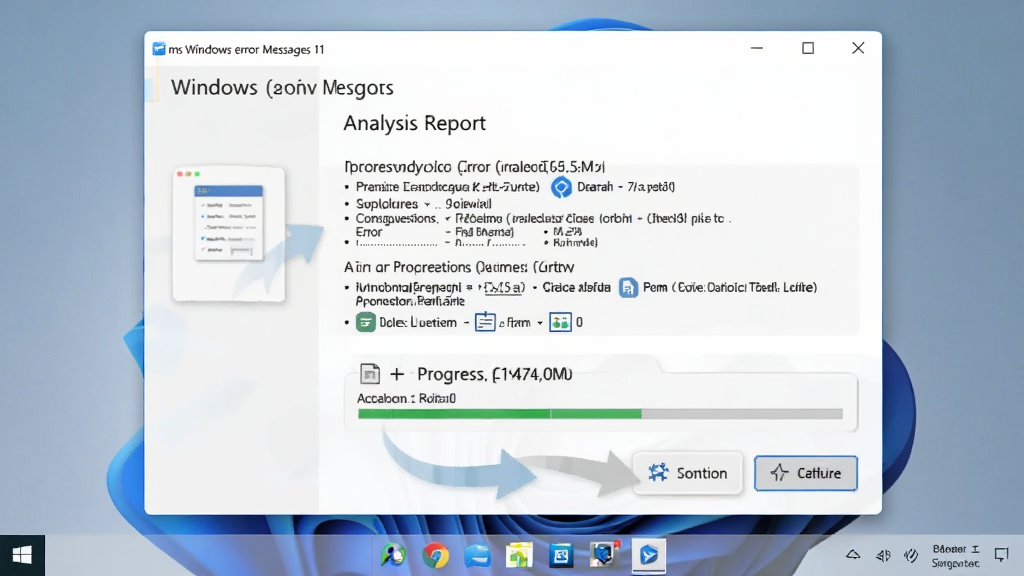This screenshot has width=1024, height=576.
Task: Open the shield taskbar icon
Action: pyautogui.click(x=604, y=555)
